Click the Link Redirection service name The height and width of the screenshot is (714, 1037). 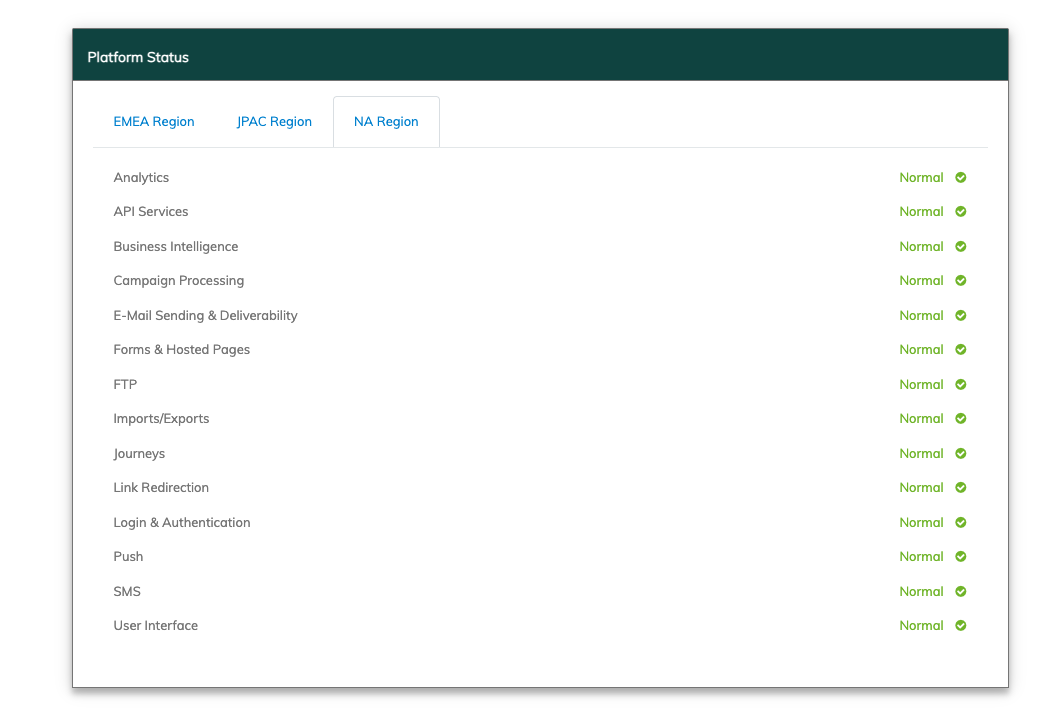[161, 488]
